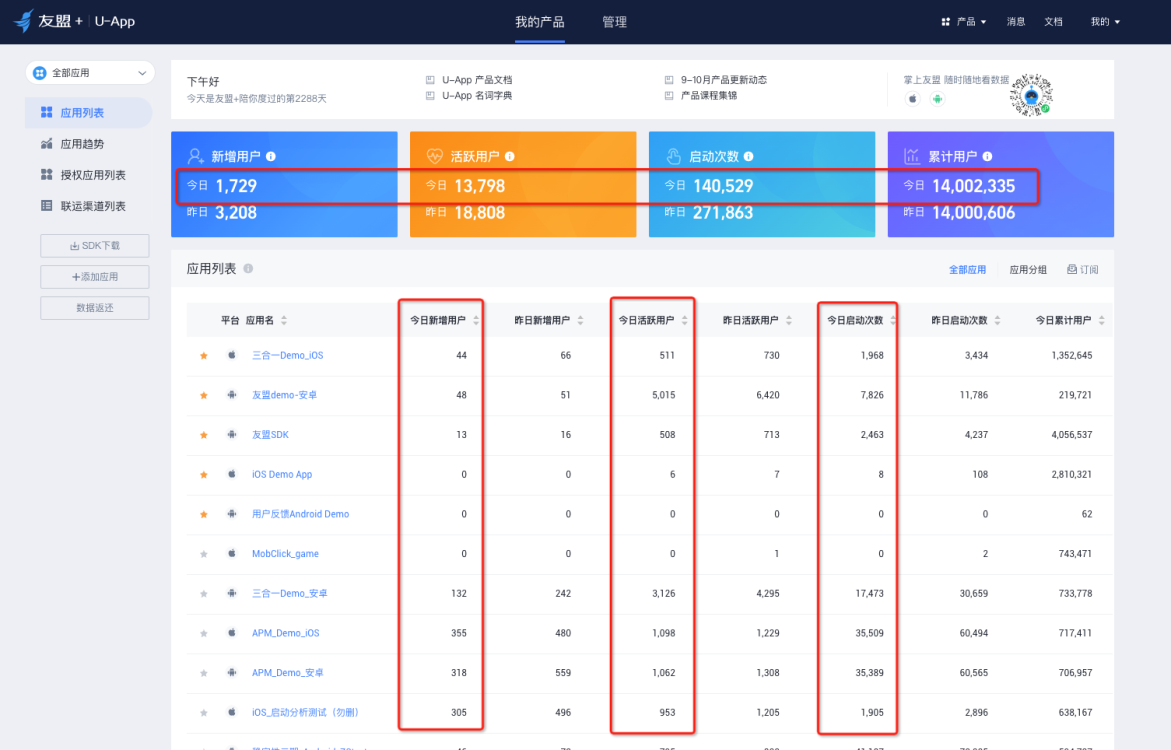
Task: Unstar the 用户反馈Android Demo app
Action: coord(204,514)
